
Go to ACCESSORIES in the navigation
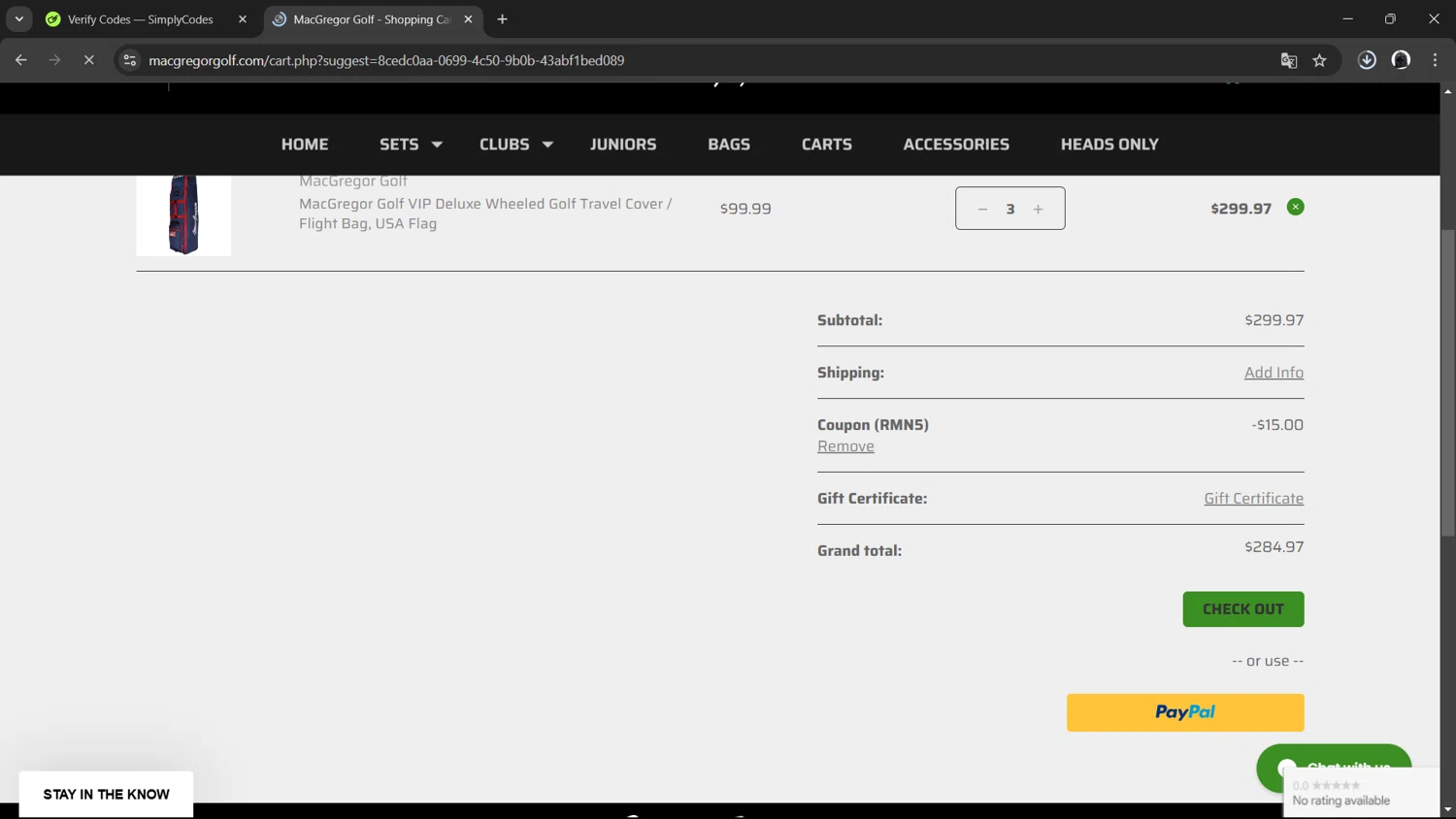tap(956, 145)
